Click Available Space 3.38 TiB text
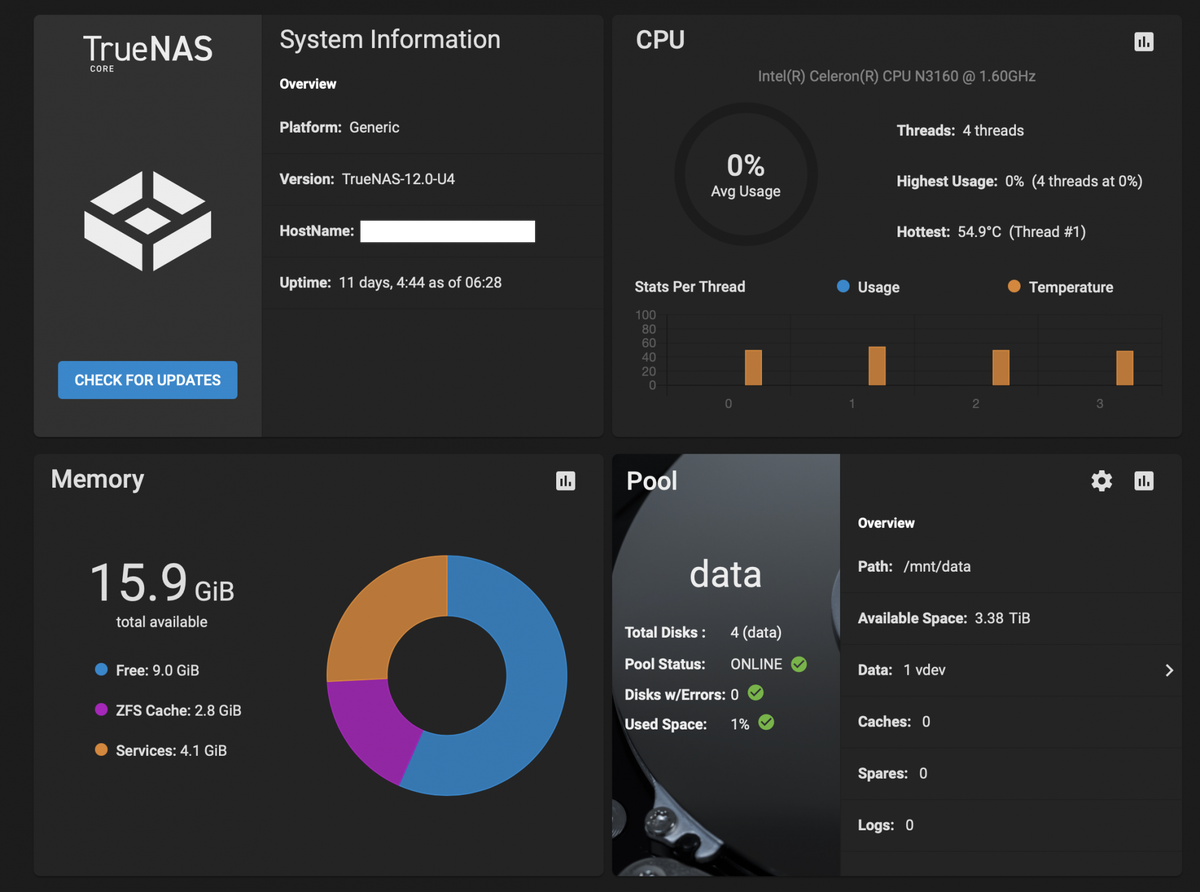 click(x=944, y=618)
